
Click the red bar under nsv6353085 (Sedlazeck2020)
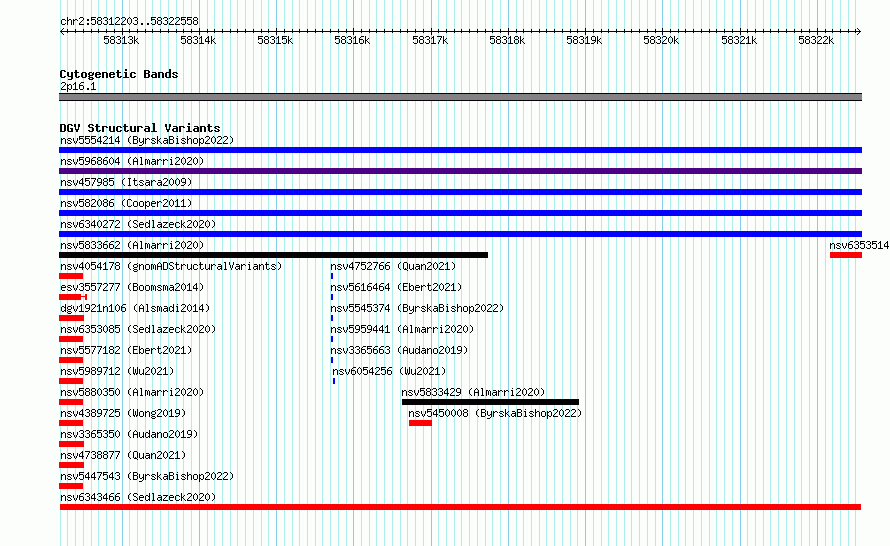point(71,339)
